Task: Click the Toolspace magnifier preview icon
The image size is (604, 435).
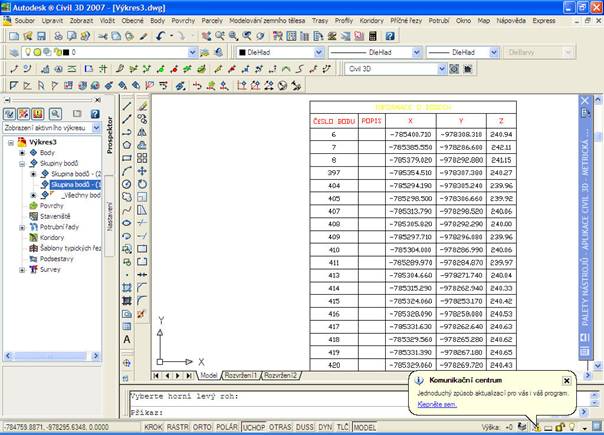Action: click(x=55, y=114)
